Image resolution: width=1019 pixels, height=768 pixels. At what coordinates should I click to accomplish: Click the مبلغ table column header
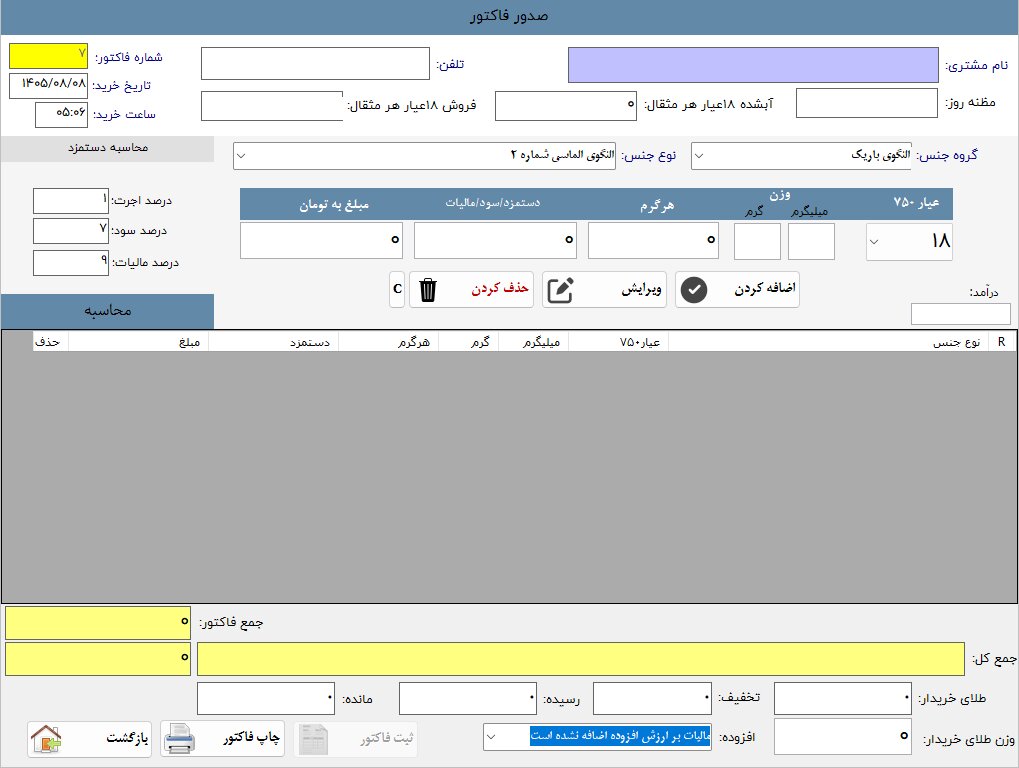[138, 342]
